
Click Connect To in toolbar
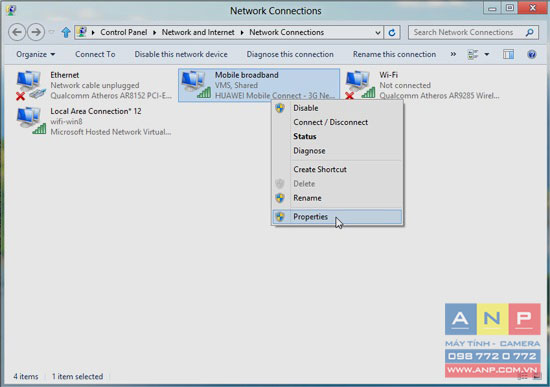tap(95, 54)
